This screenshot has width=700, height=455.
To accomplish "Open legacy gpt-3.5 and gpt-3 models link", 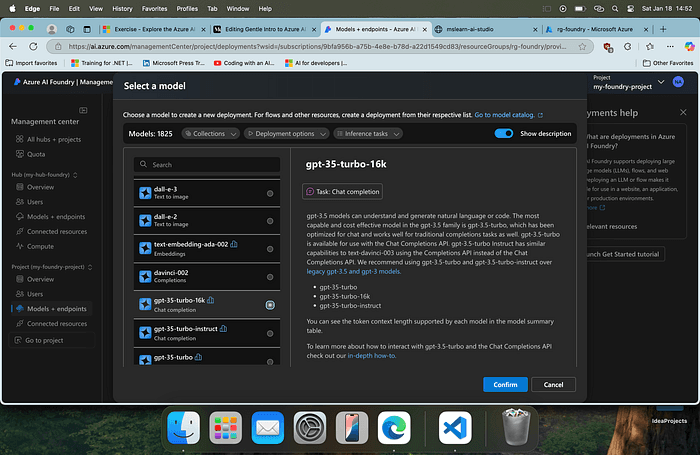I will point(353,271).
